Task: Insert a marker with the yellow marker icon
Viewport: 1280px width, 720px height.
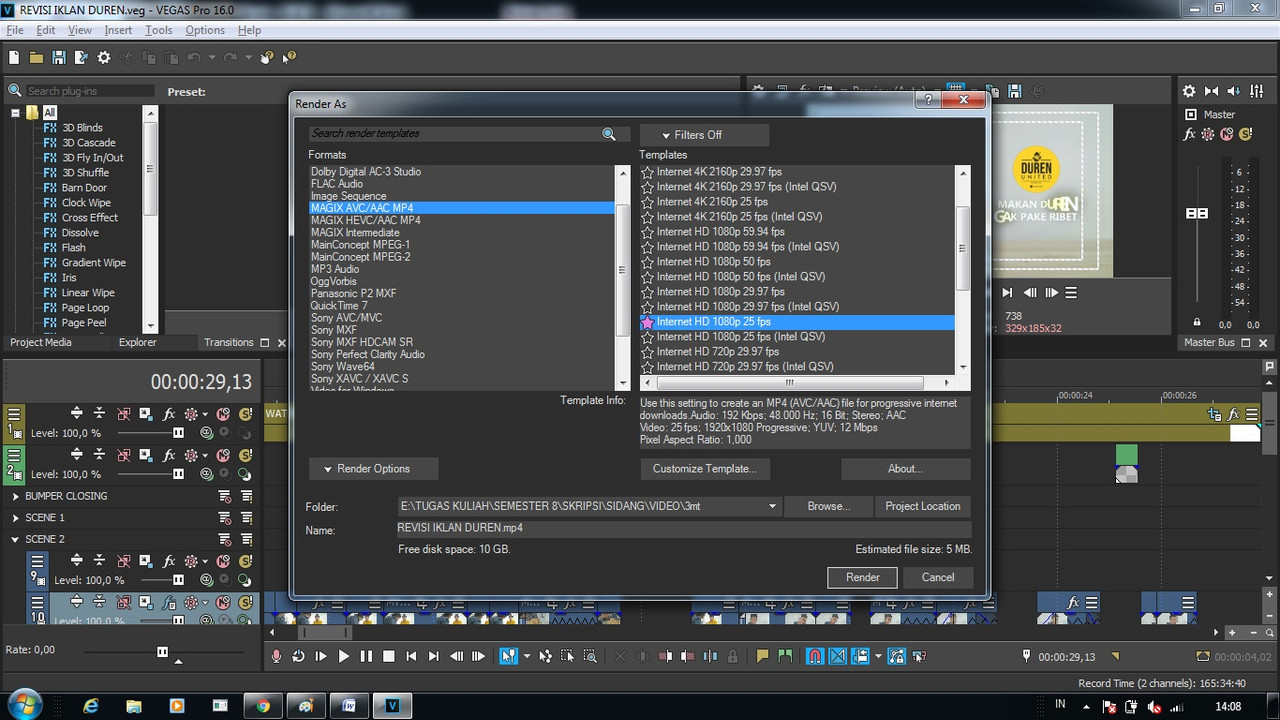Action: [762, 656]
